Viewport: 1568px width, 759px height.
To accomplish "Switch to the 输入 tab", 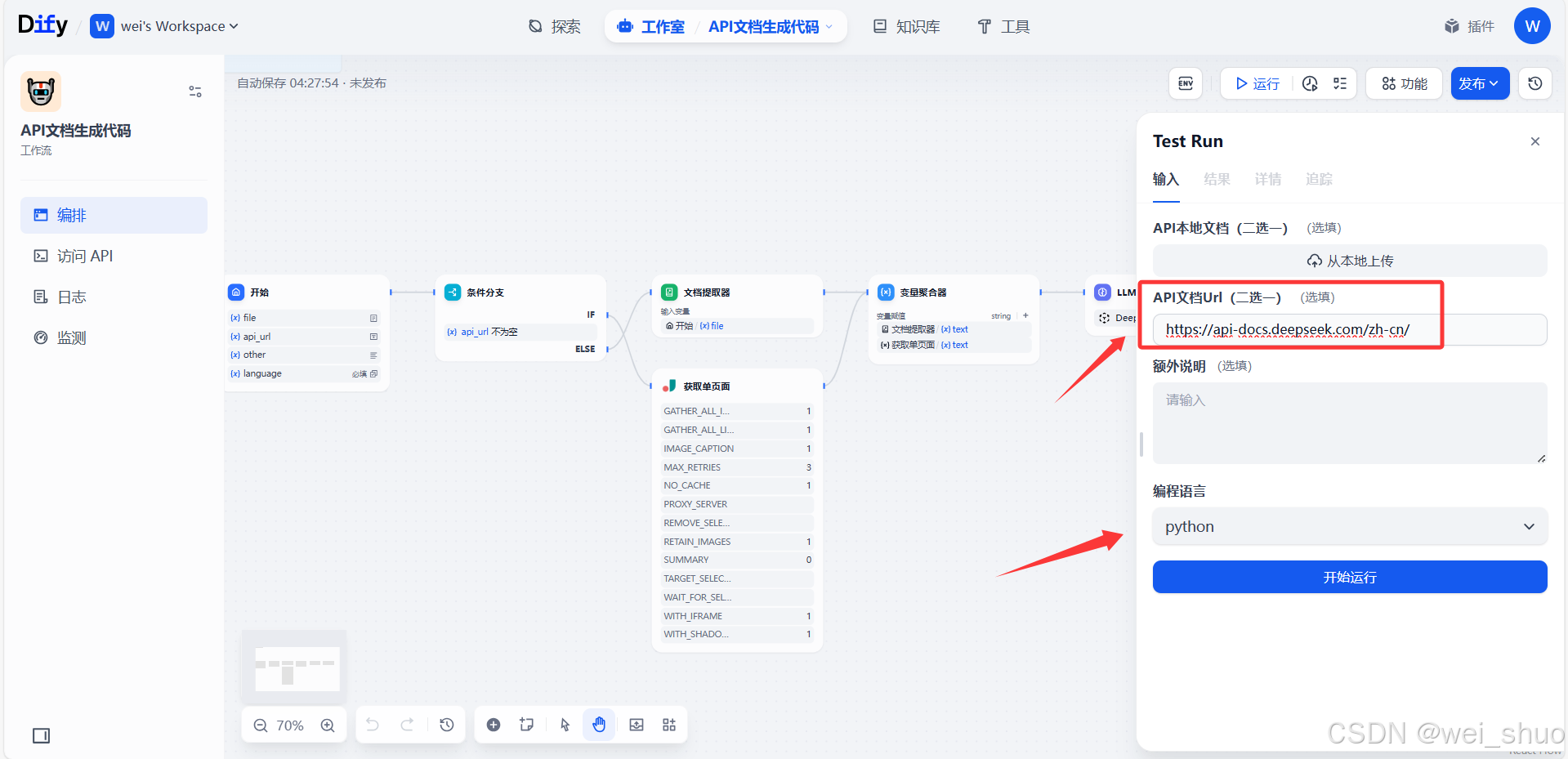I will pyautogui.click(x=1166, y=180).
